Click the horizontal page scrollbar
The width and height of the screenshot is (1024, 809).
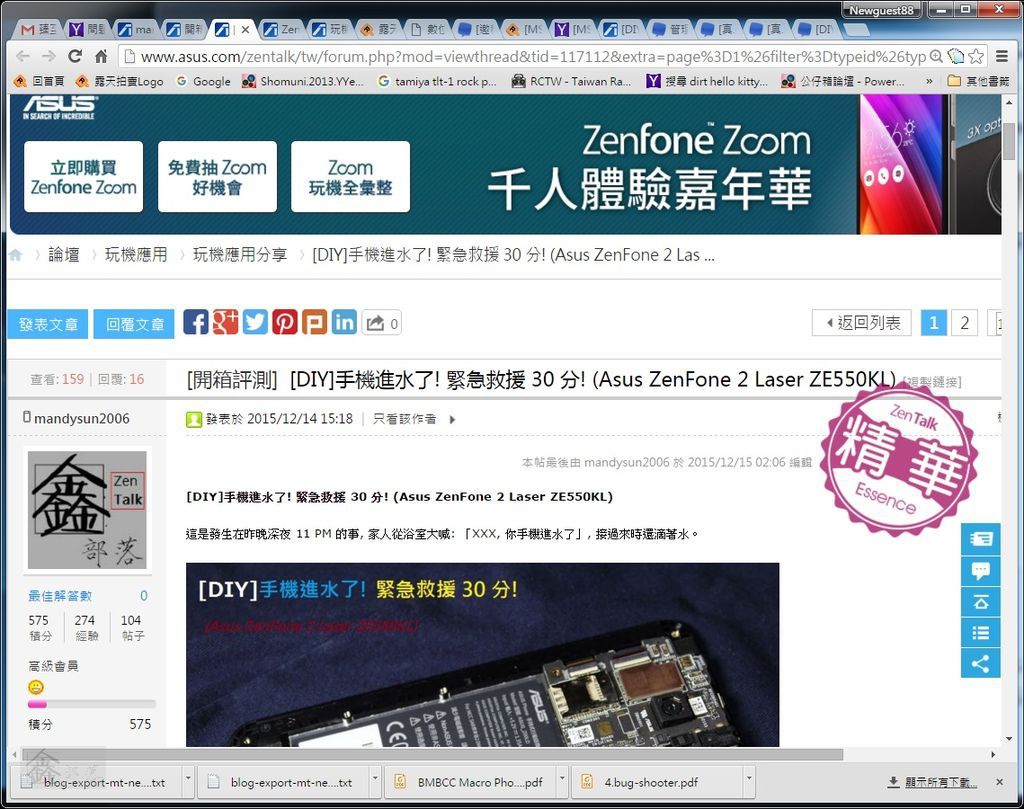432,754
